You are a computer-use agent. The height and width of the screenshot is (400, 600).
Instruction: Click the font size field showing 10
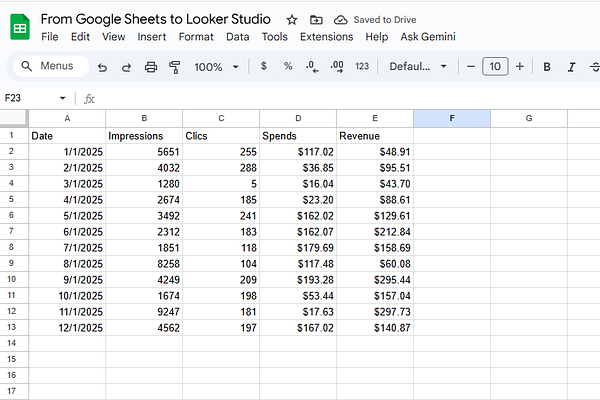[x=495, y=67]
